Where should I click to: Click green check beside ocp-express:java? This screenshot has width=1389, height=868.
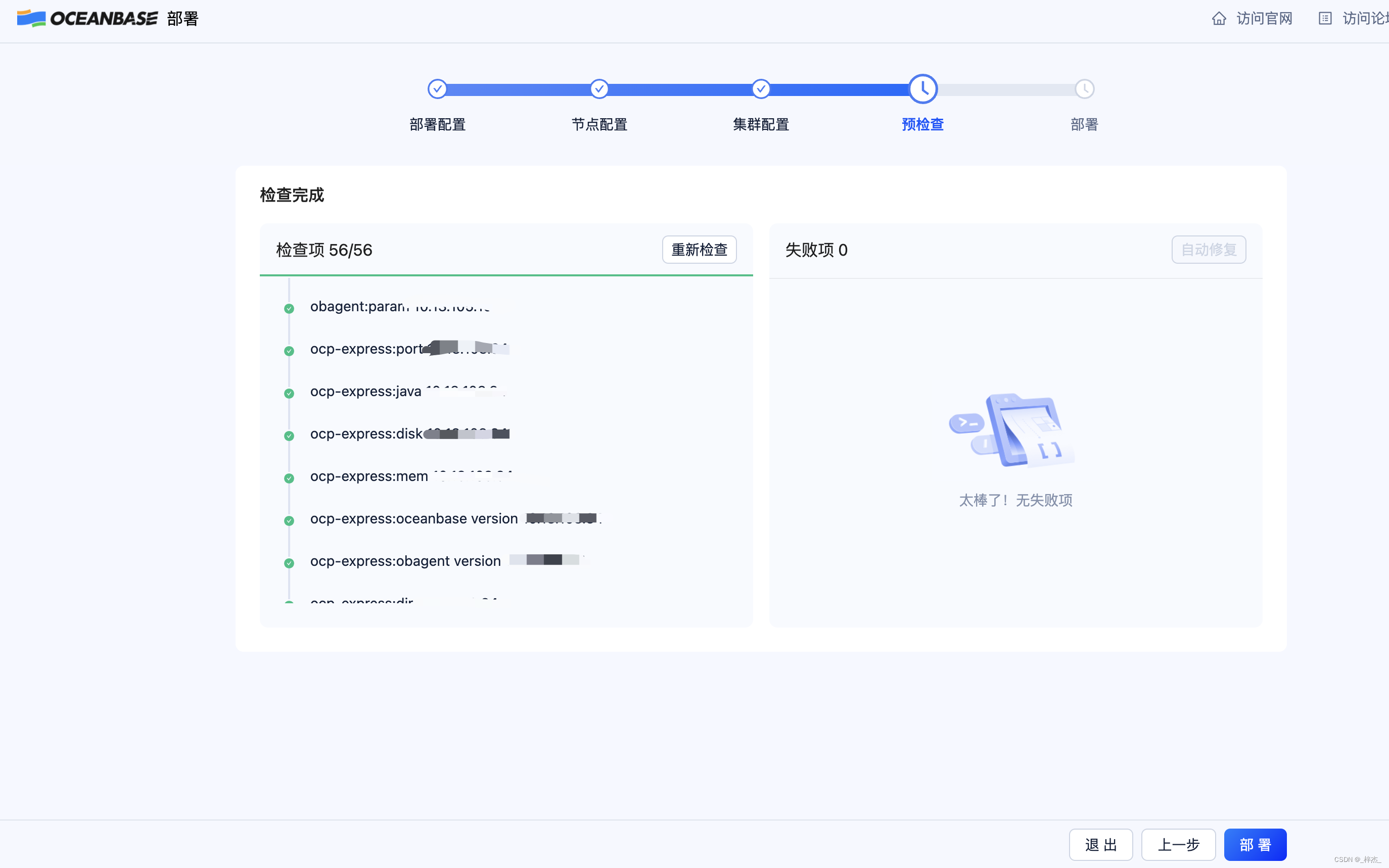(x=289, y=393)
